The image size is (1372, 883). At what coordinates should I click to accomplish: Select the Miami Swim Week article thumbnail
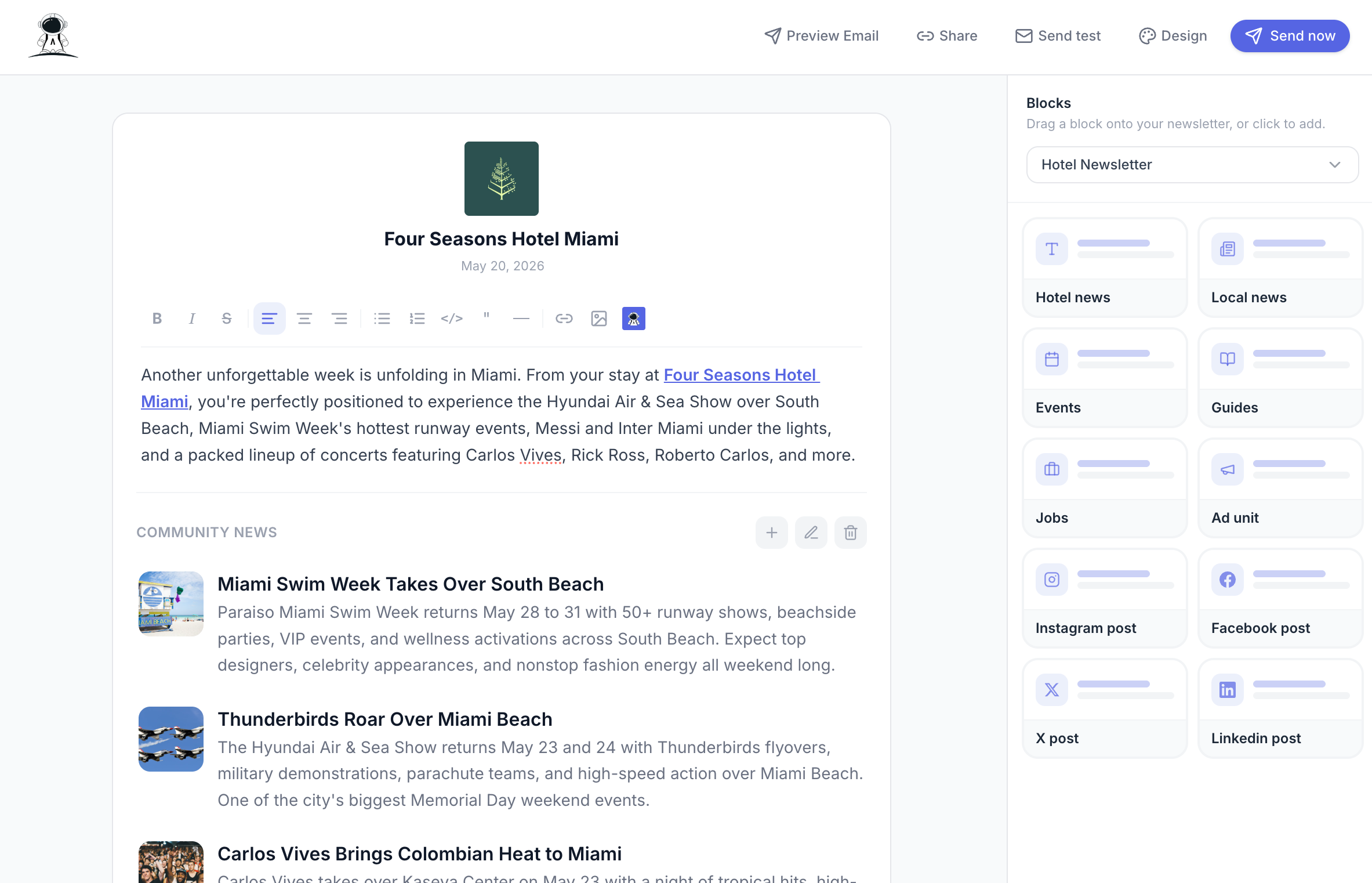click(171, 604)
